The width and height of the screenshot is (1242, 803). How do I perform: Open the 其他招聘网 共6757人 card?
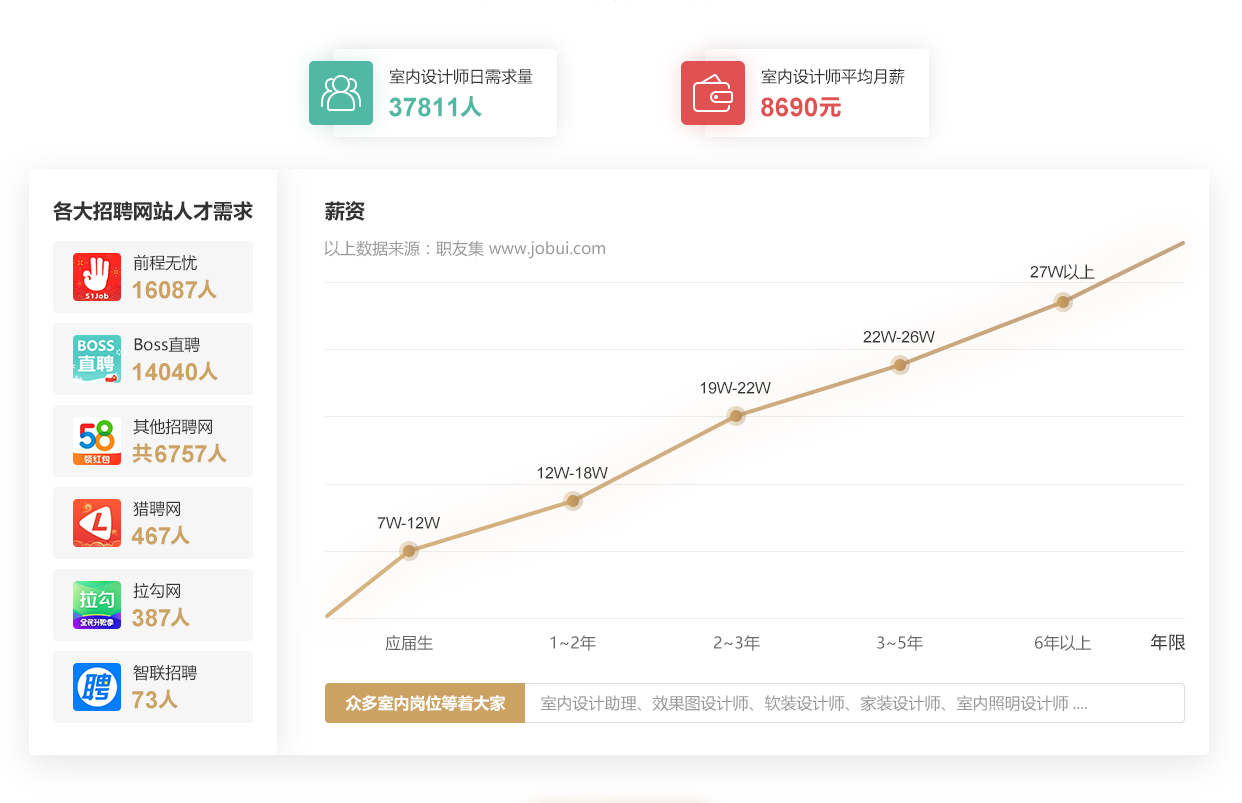[153, 441]
